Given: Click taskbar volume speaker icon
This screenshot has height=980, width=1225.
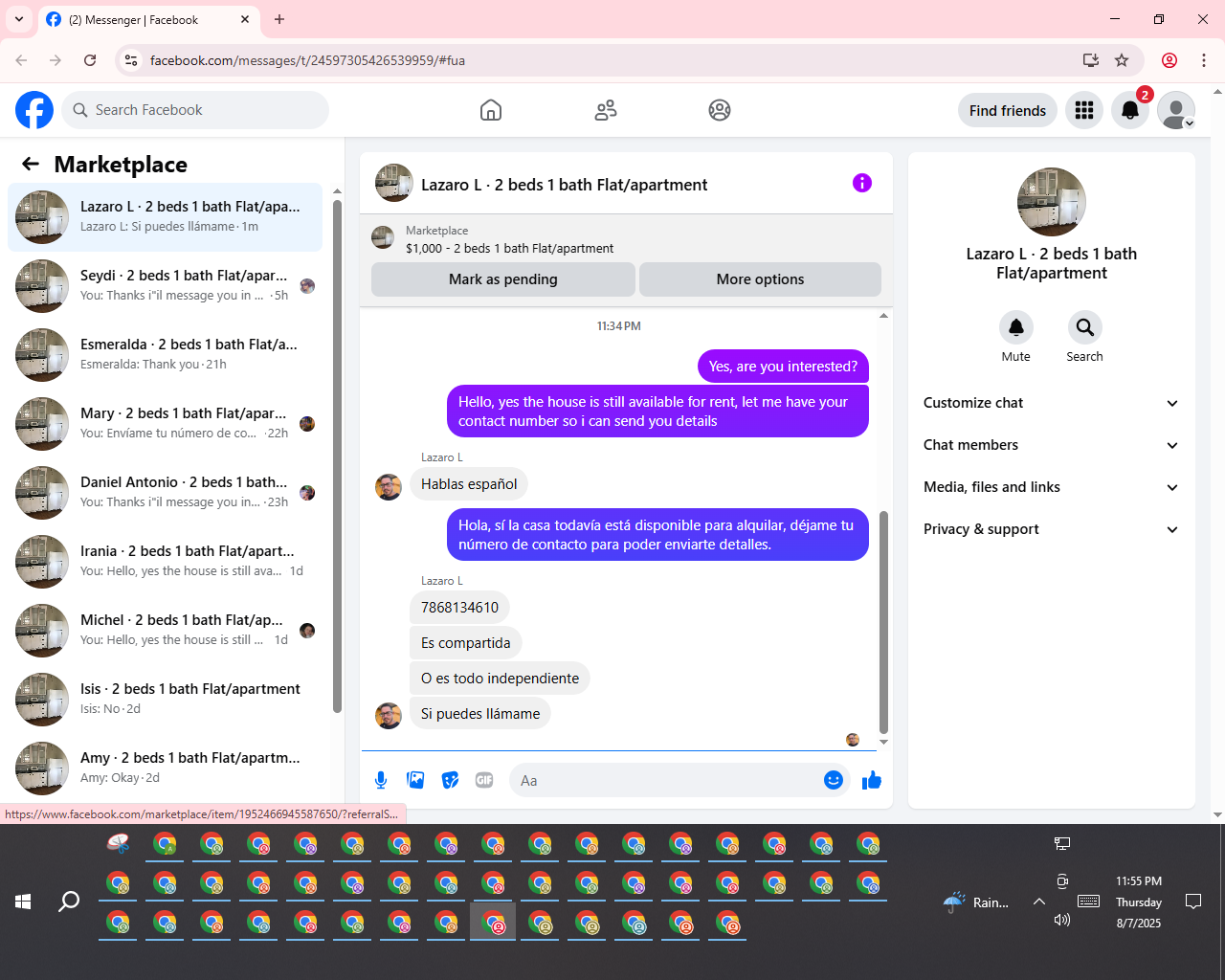Looking at the screenshot, I should (1061, 920).
